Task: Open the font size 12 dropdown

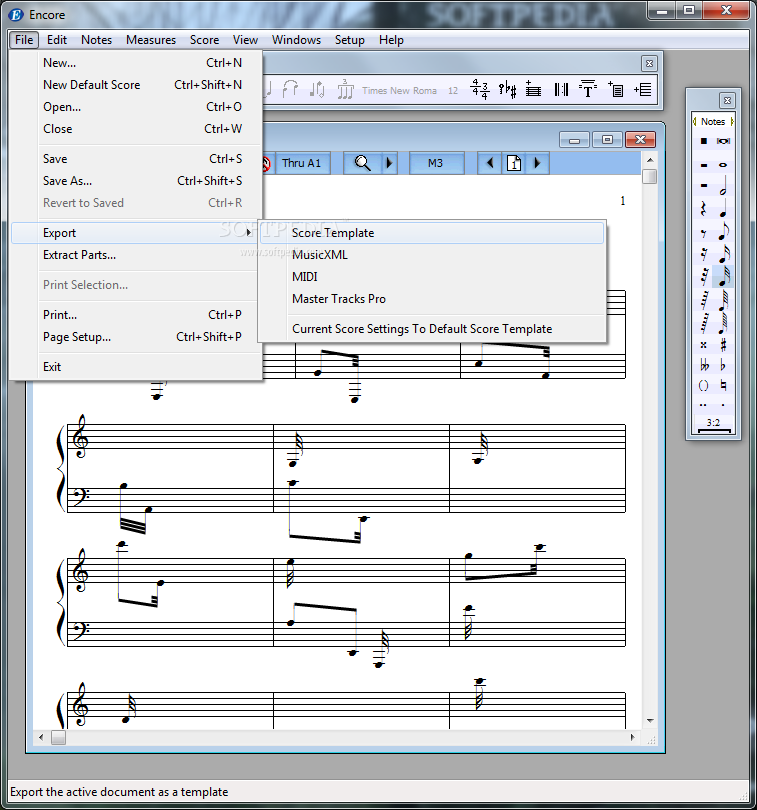Action: pos(453,90)
